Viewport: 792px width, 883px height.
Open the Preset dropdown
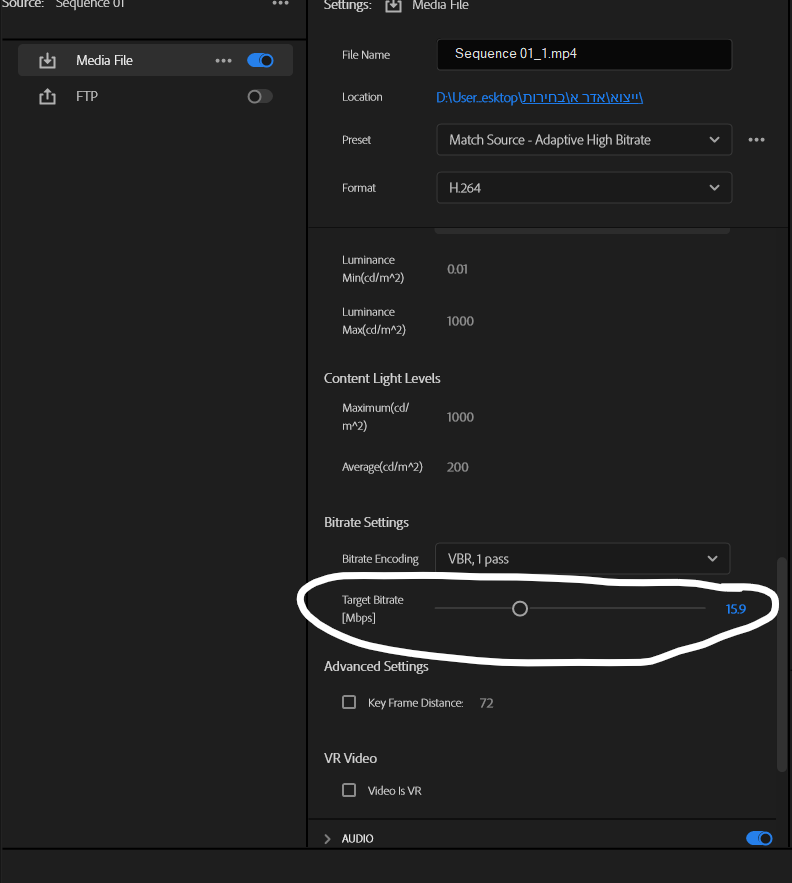(583, 140)
